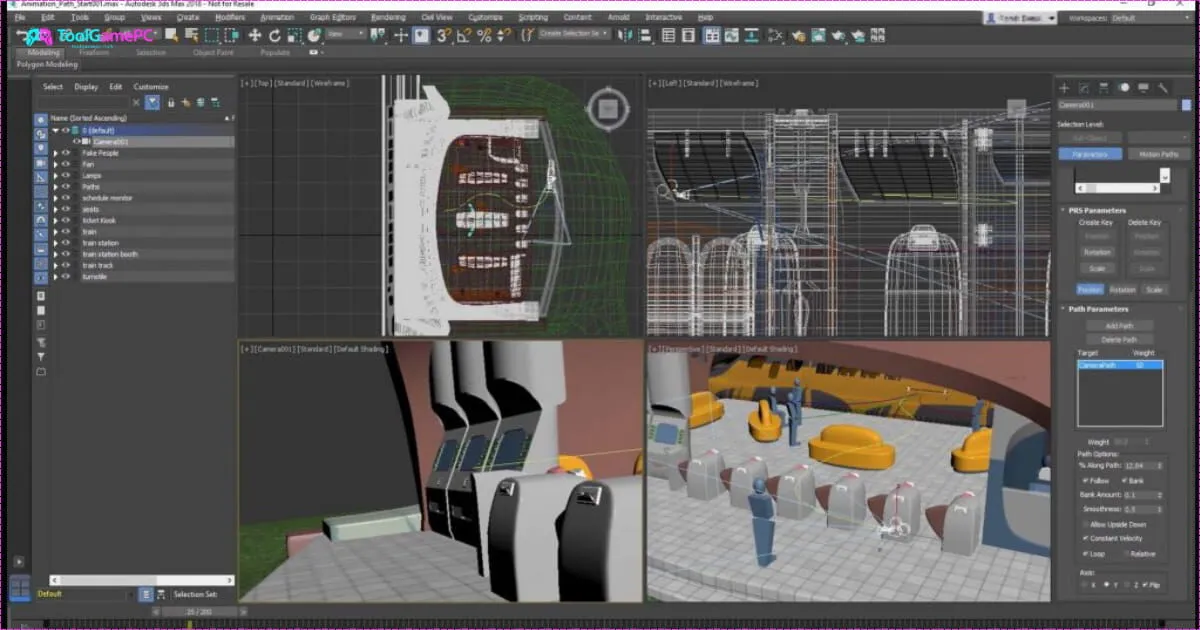Toggle the Percent Snap icon
The width and height of the screenshot is (1200, 630).
[x=484, y=35]
